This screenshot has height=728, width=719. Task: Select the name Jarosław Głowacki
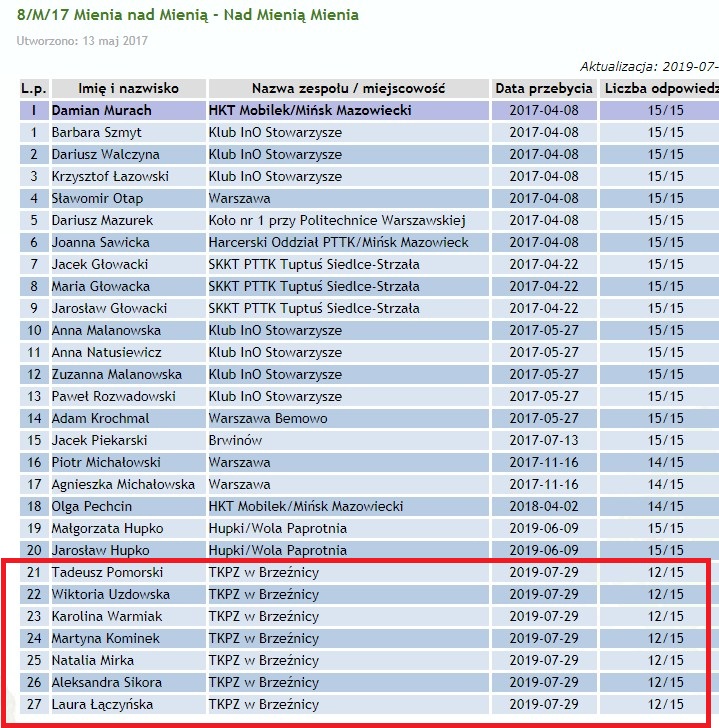(110, 308)
